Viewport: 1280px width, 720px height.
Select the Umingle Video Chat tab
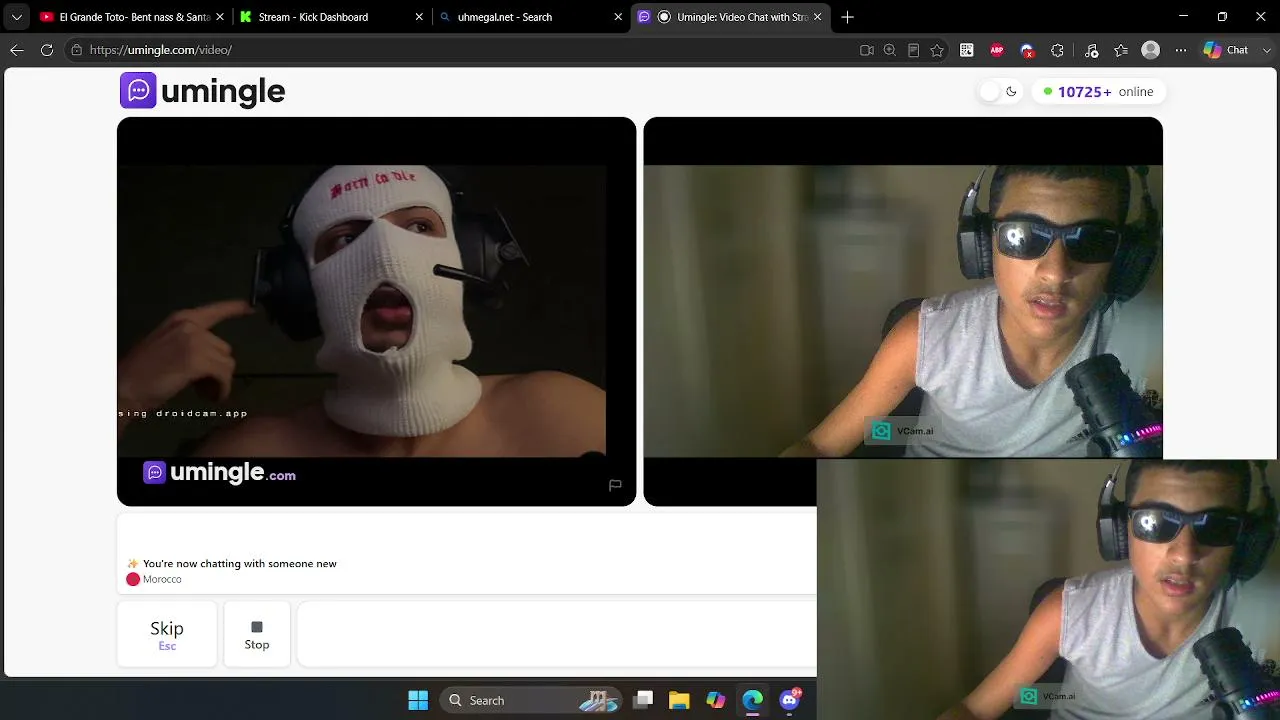[730, 17]
